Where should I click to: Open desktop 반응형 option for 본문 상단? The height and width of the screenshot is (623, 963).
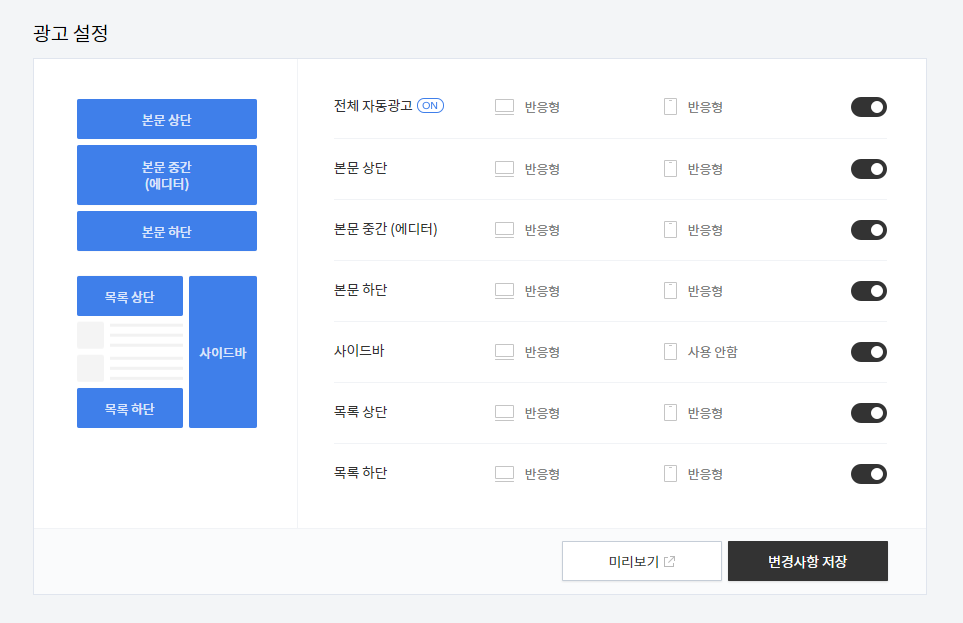coord(542,169)
